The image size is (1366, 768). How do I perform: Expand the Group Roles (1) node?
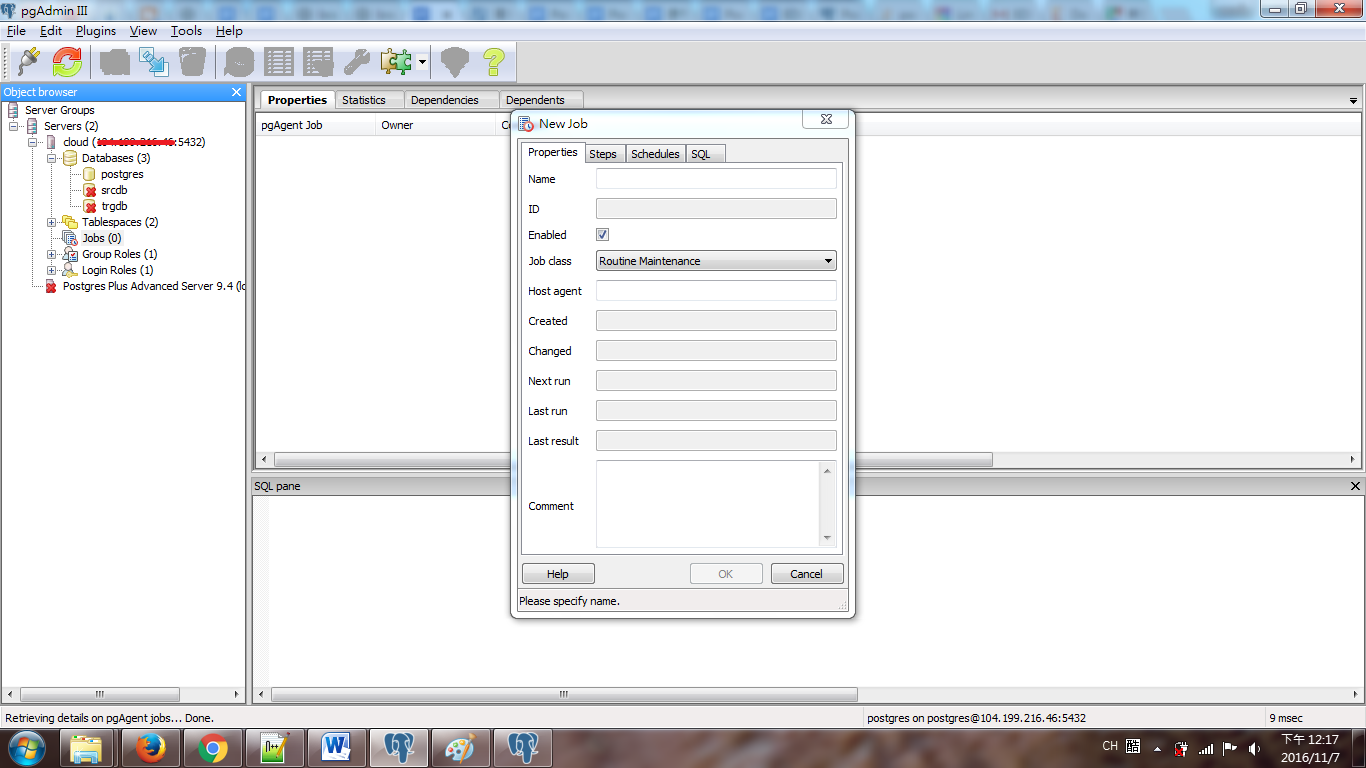pyautogui.click(x=52, y=254)
